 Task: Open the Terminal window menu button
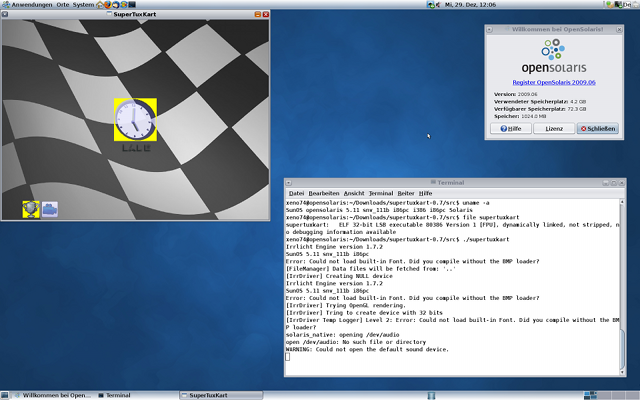click(x=288, y=183)
